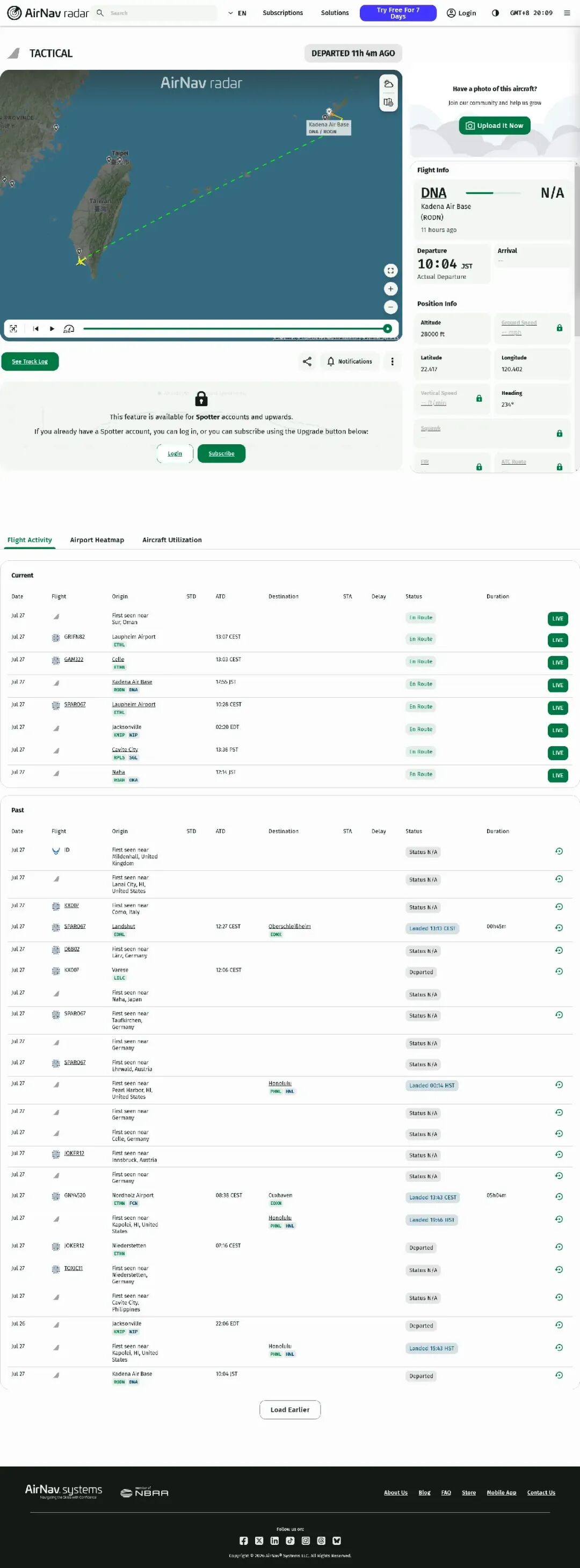Open the three-dot more options menu
Screen dimensions: 580x1568
pyautogui.click(x=393, y=362)
